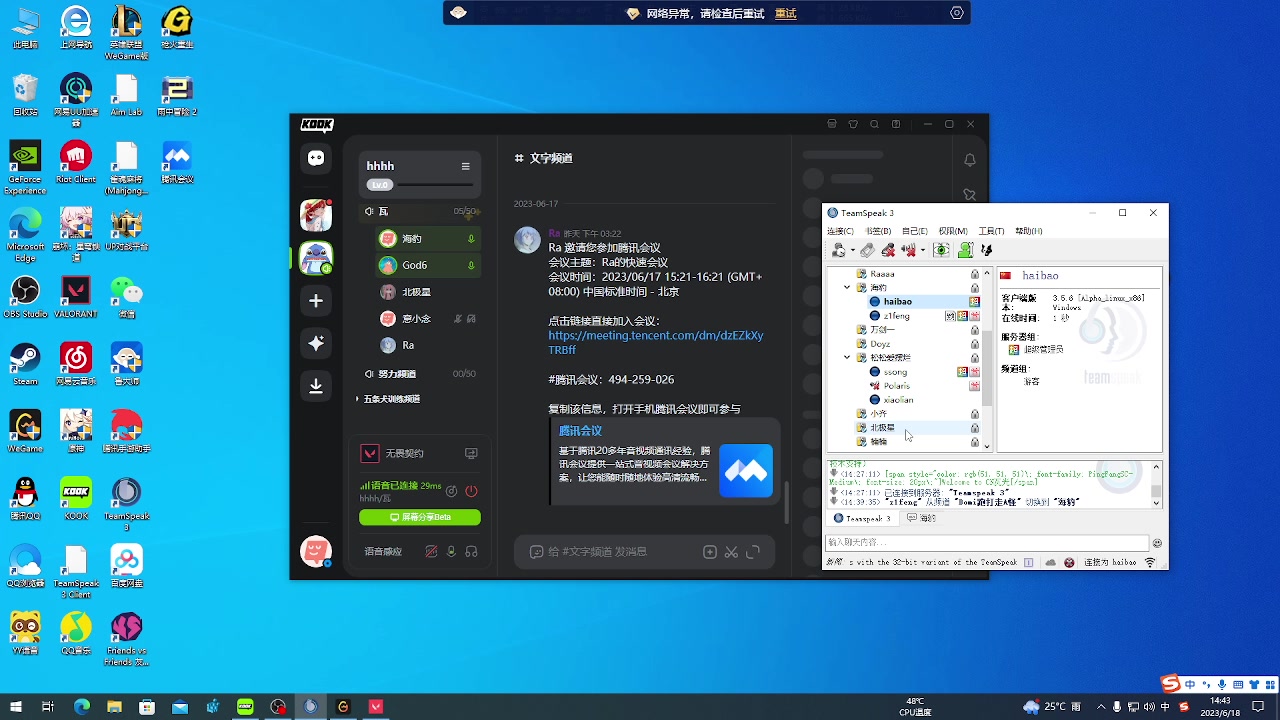Open 权限(M) menu in TeamSpeak
This screenshot has height=720, width=1280.
pos(953,231)
